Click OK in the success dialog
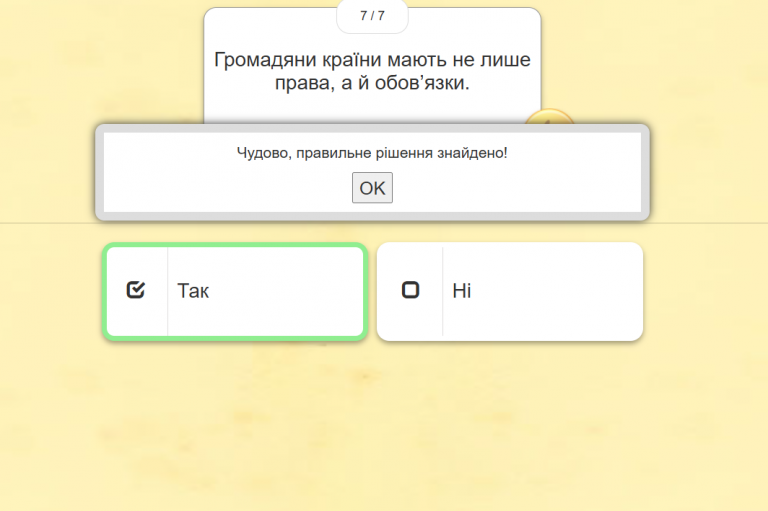This screenshot has height=511, width=768. [372, 188]
